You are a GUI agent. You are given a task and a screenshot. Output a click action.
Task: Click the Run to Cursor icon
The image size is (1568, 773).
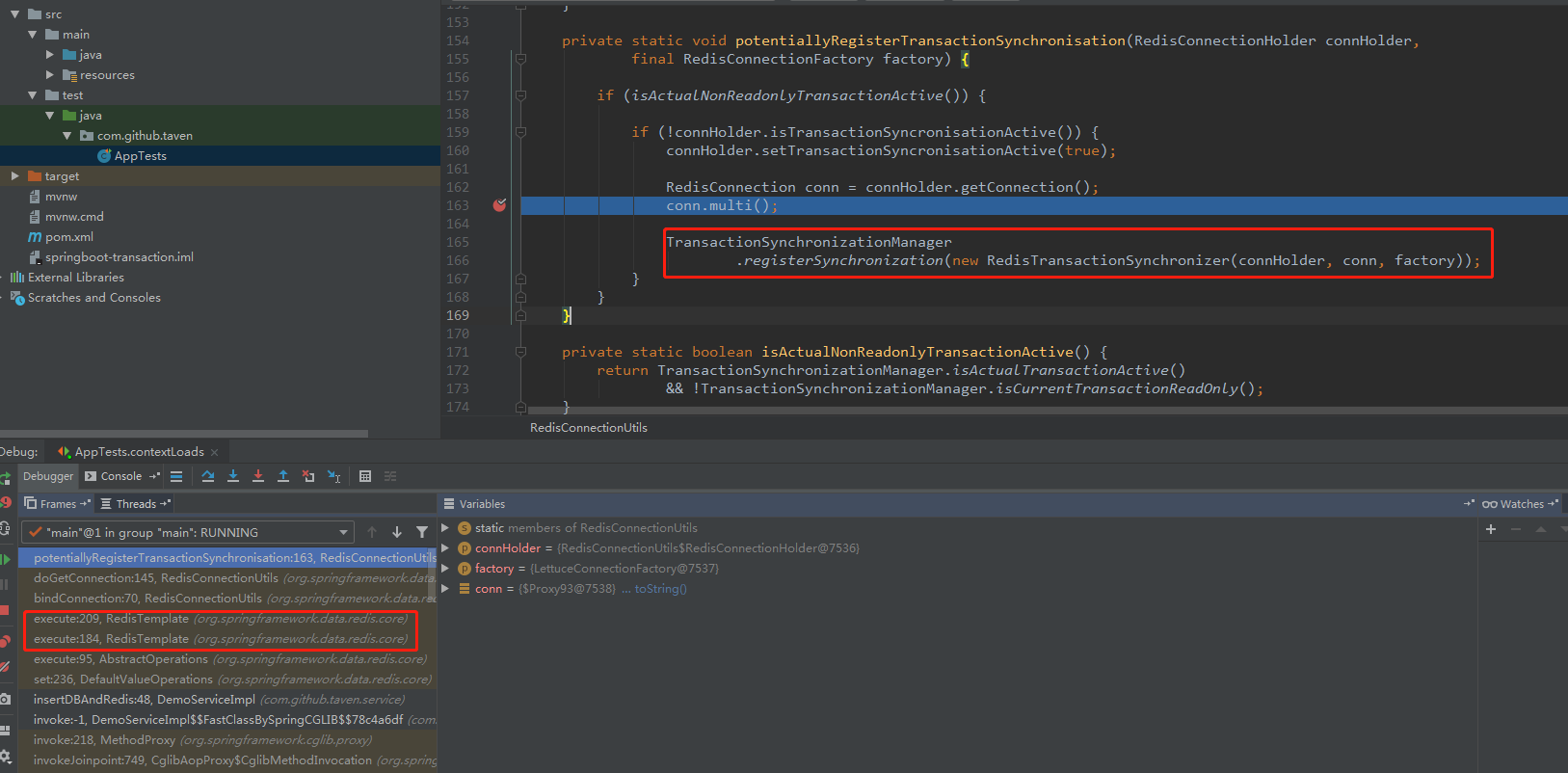[333, 476]
